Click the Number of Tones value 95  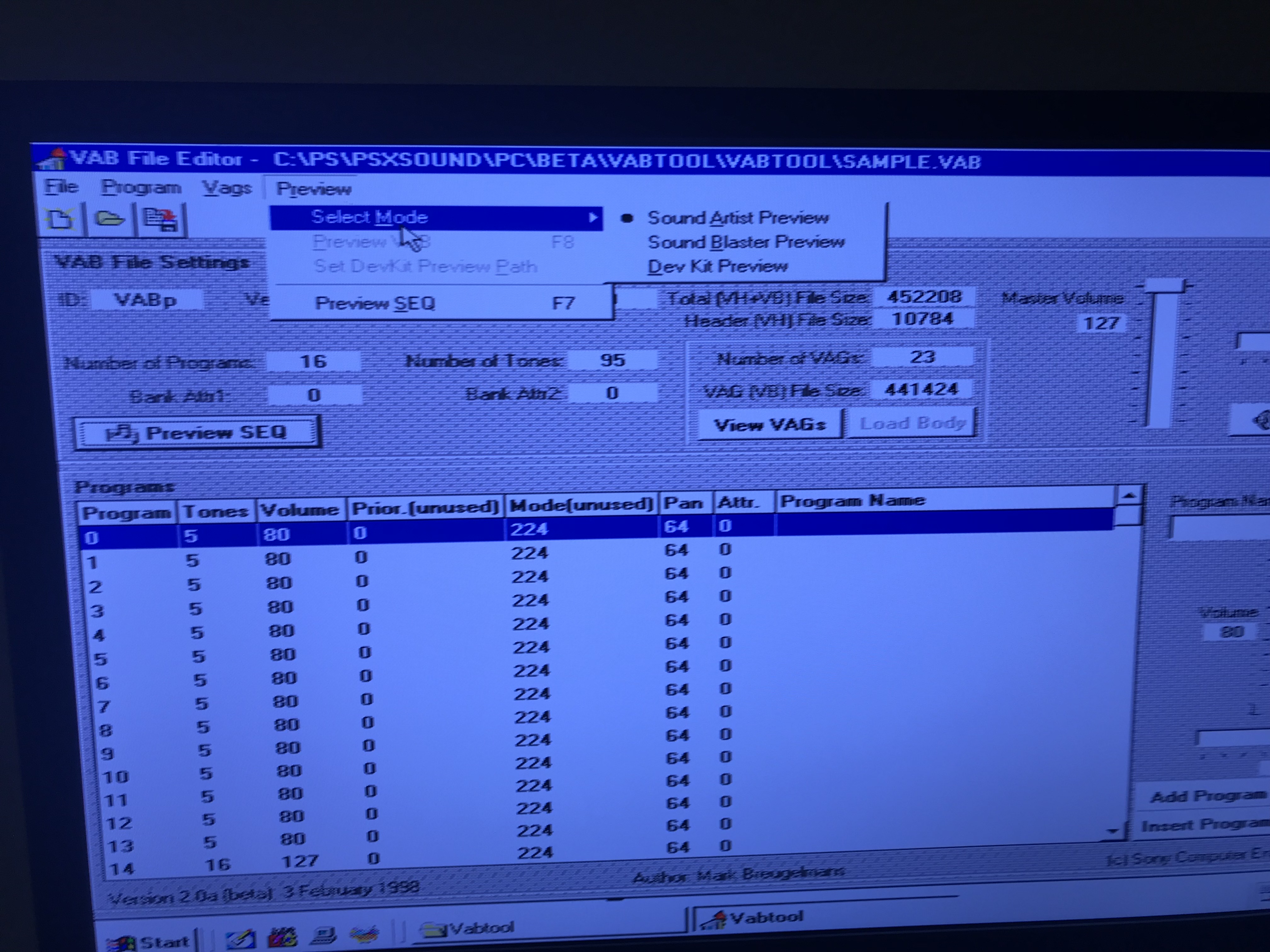pos(612,360)
